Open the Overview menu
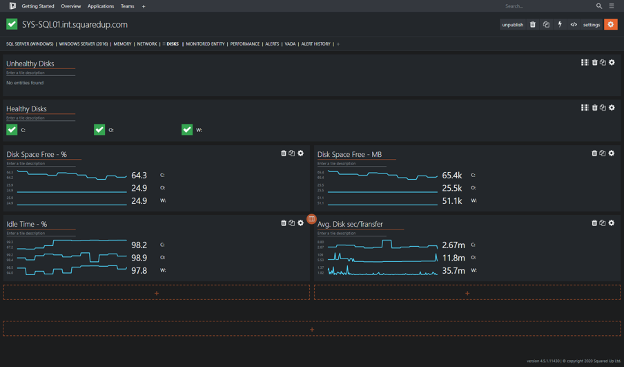This screenshot has height=368, width=624. tap(71, 6)
